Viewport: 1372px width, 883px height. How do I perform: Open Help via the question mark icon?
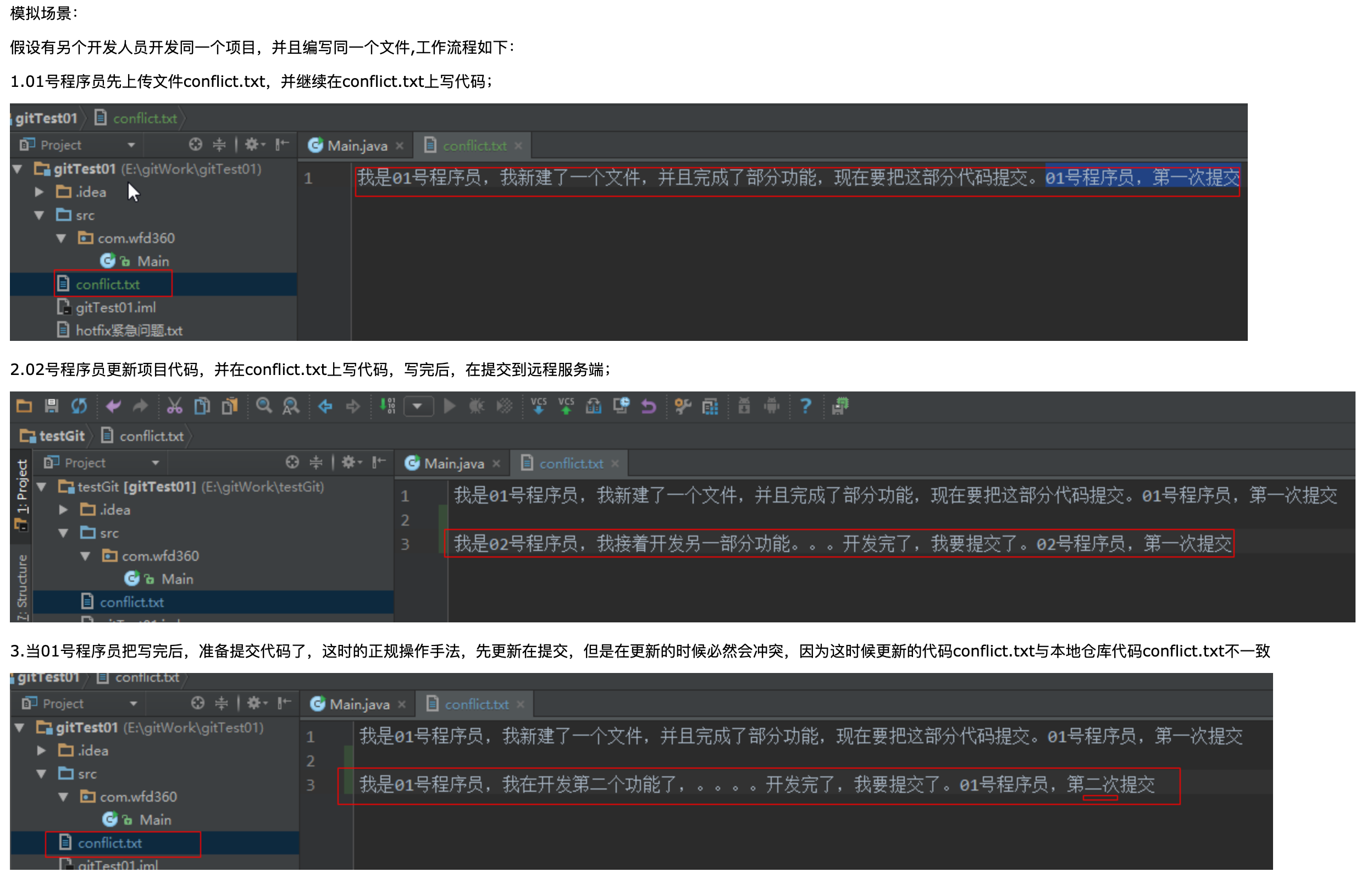[805, 406]
